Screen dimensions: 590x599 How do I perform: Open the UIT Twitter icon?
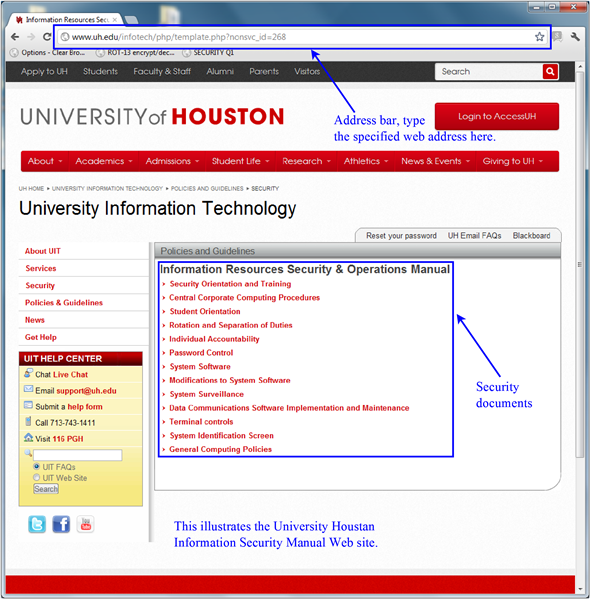pyautogui.click(x=37, y=524)
